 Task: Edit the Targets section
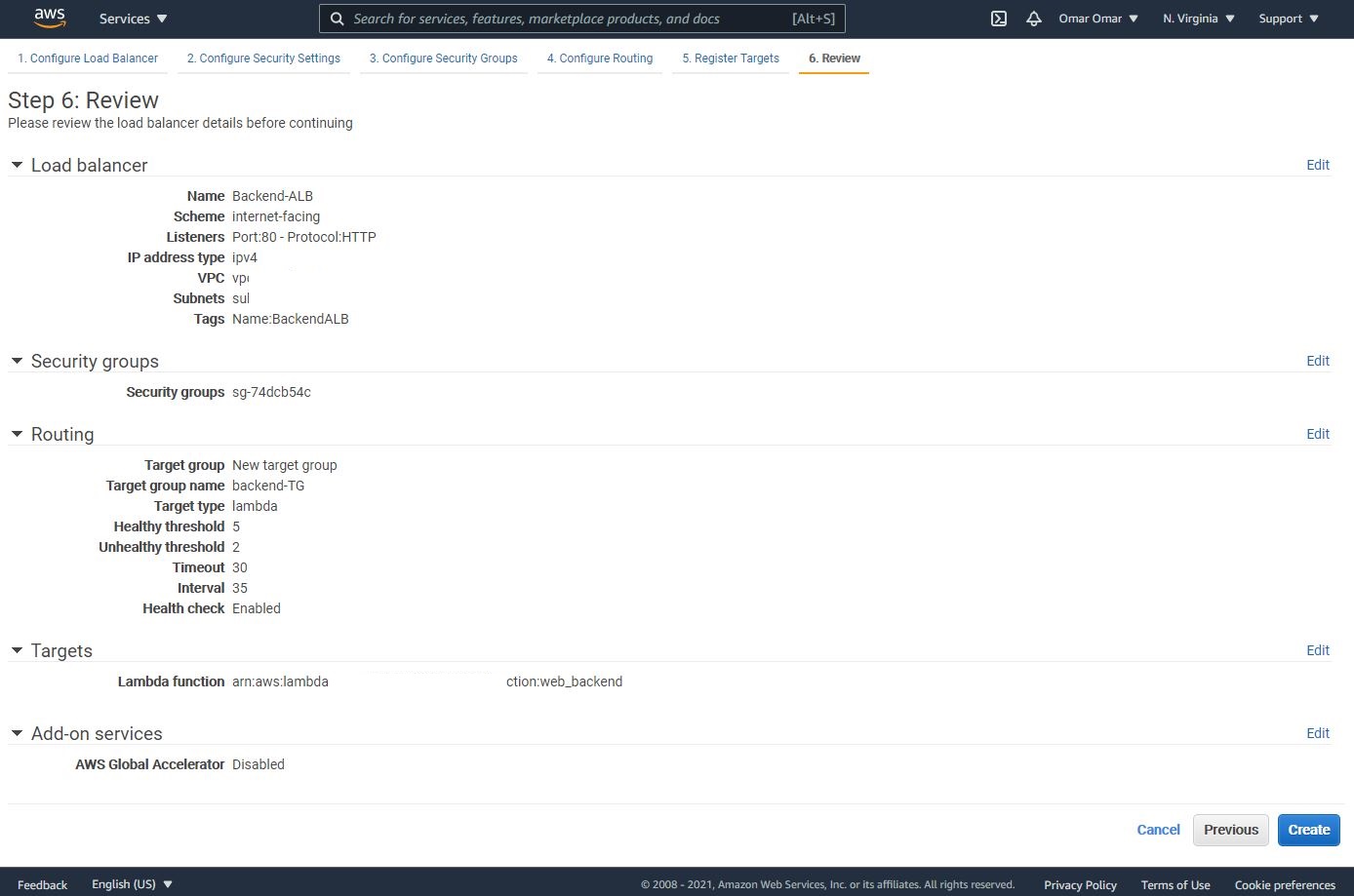(1318, 650)
